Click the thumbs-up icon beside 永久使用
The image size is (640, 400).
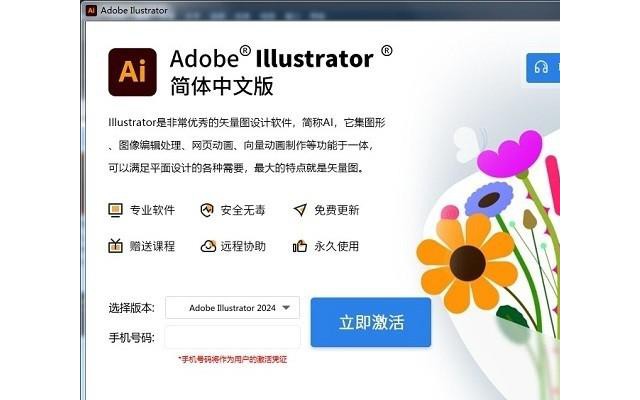300,246
